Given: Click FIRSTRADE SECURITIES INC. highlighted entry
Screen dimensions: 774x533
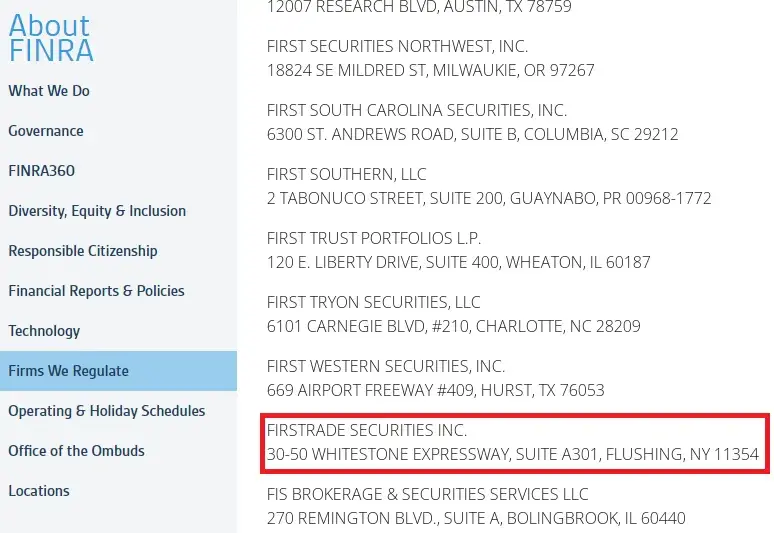Looking at the screenshot, I should [367, 430].
